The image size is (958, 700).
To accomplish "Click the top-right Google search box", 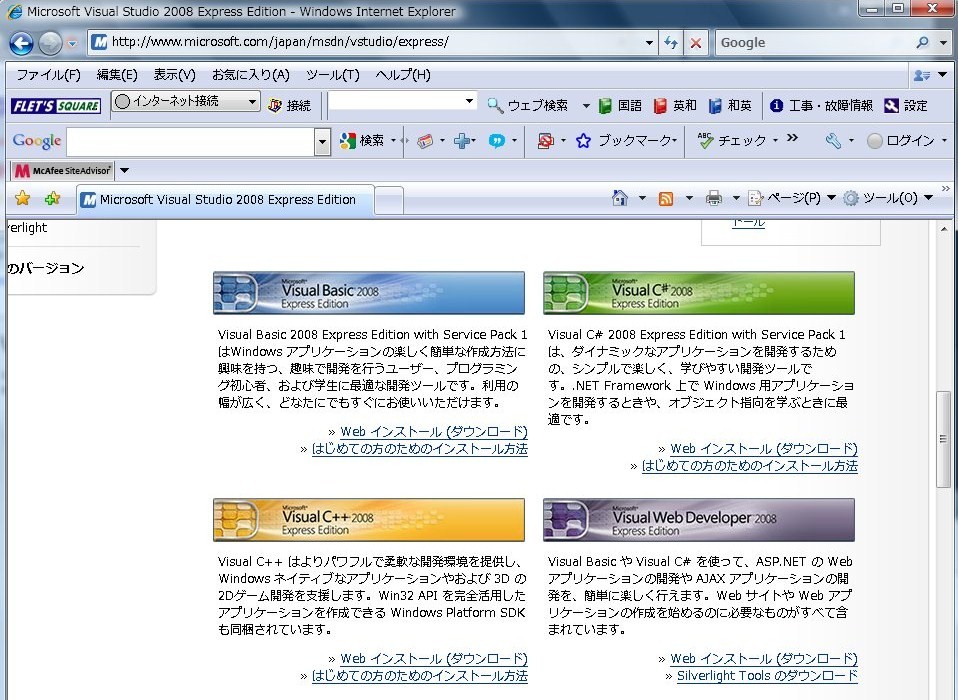I will pyautogui.click(x=816, y=43).
